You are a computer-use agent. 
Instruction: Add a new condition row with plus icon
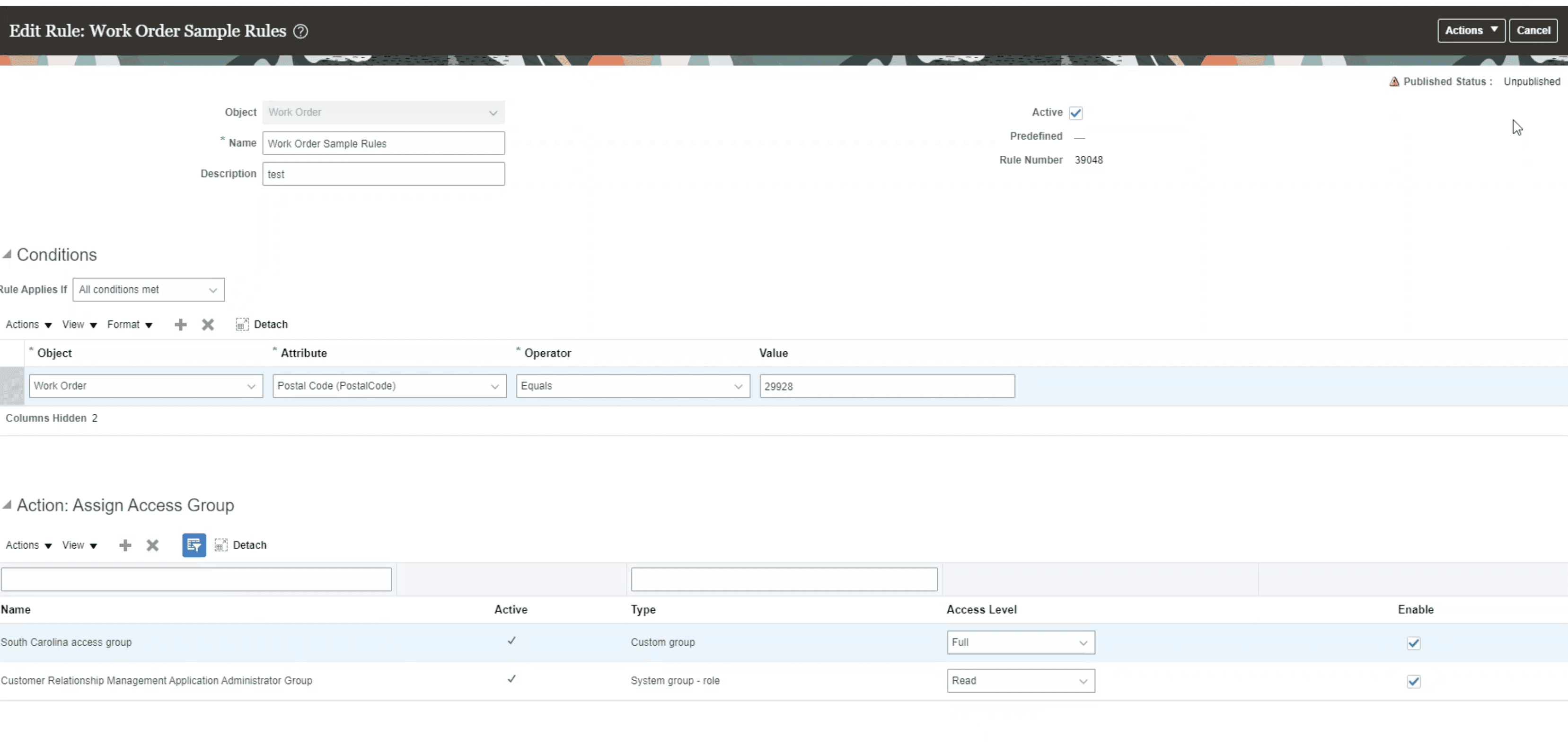pos(180,324)
